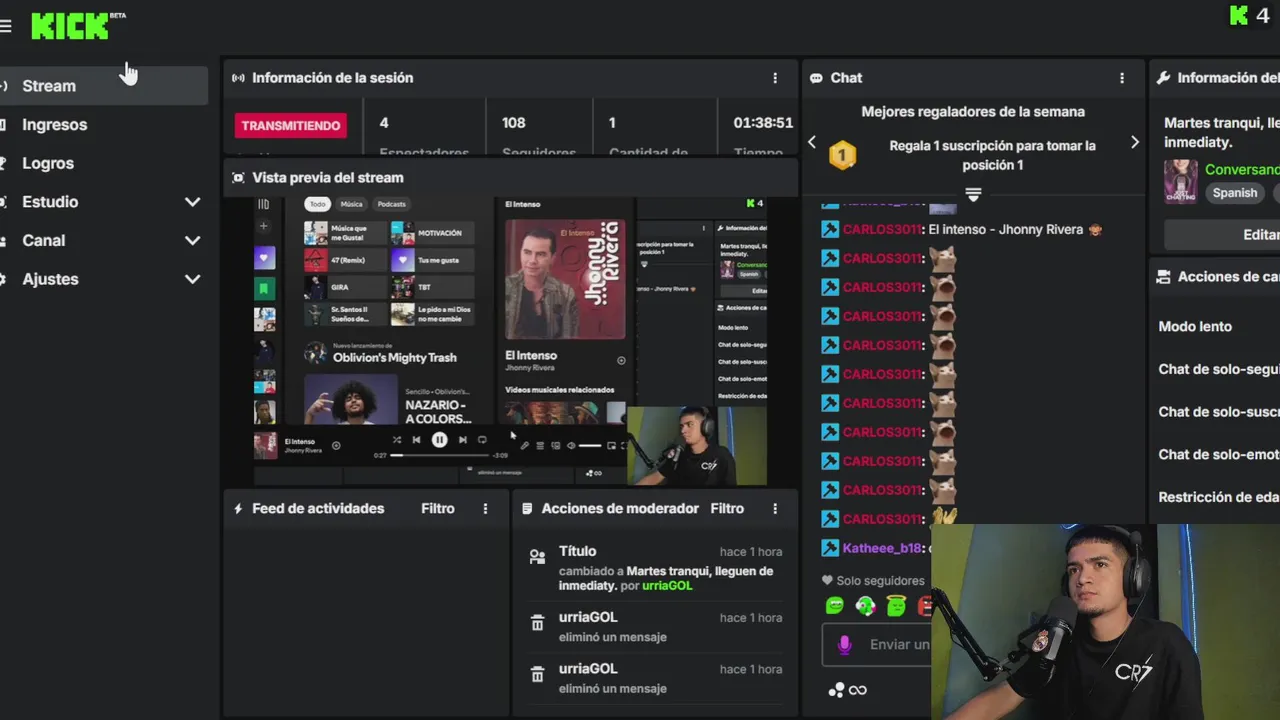This screenshot has height=720, width=1280.
Task: Click the 4 viewers count in session info
Action: [x=384, y=123]
